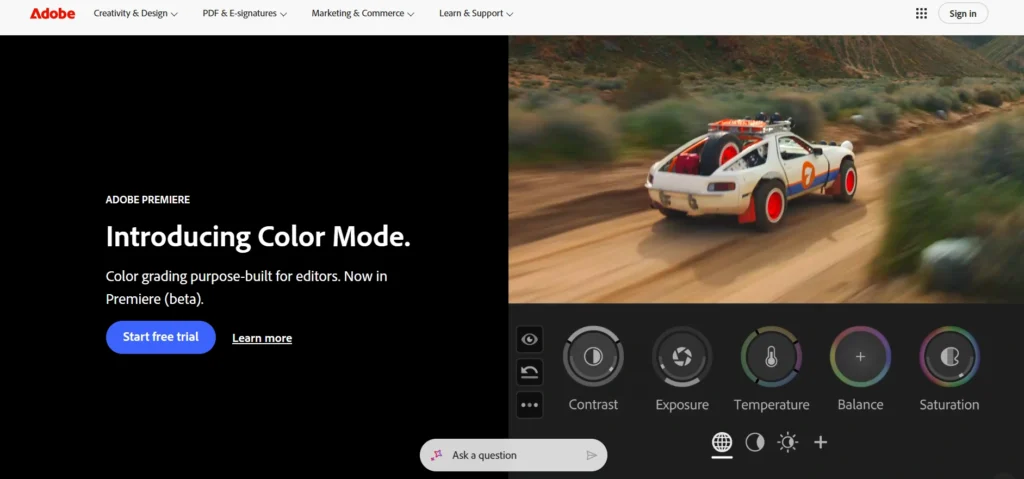Follow the Learn more link
Viewport: 1024px width, 479px height.
click(x=262, y=338)
